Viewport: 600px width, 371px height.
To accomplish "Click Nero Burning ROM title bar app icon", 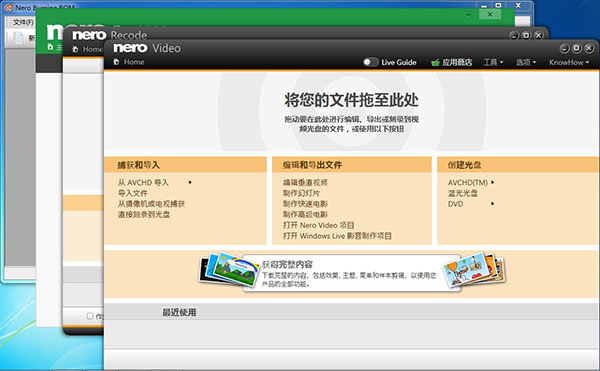I will pyautogui.click(x=8, y=7).
